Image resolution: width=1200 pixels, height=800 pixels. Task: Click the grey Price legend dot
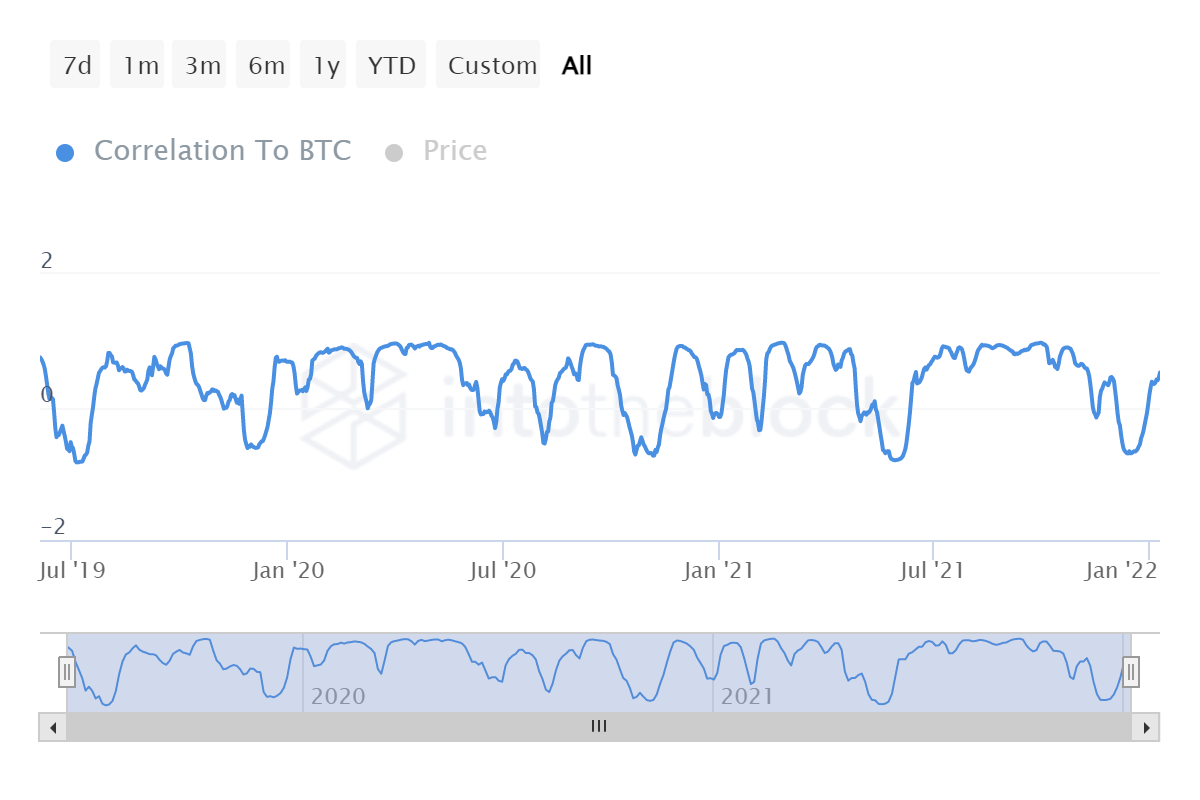394,153
